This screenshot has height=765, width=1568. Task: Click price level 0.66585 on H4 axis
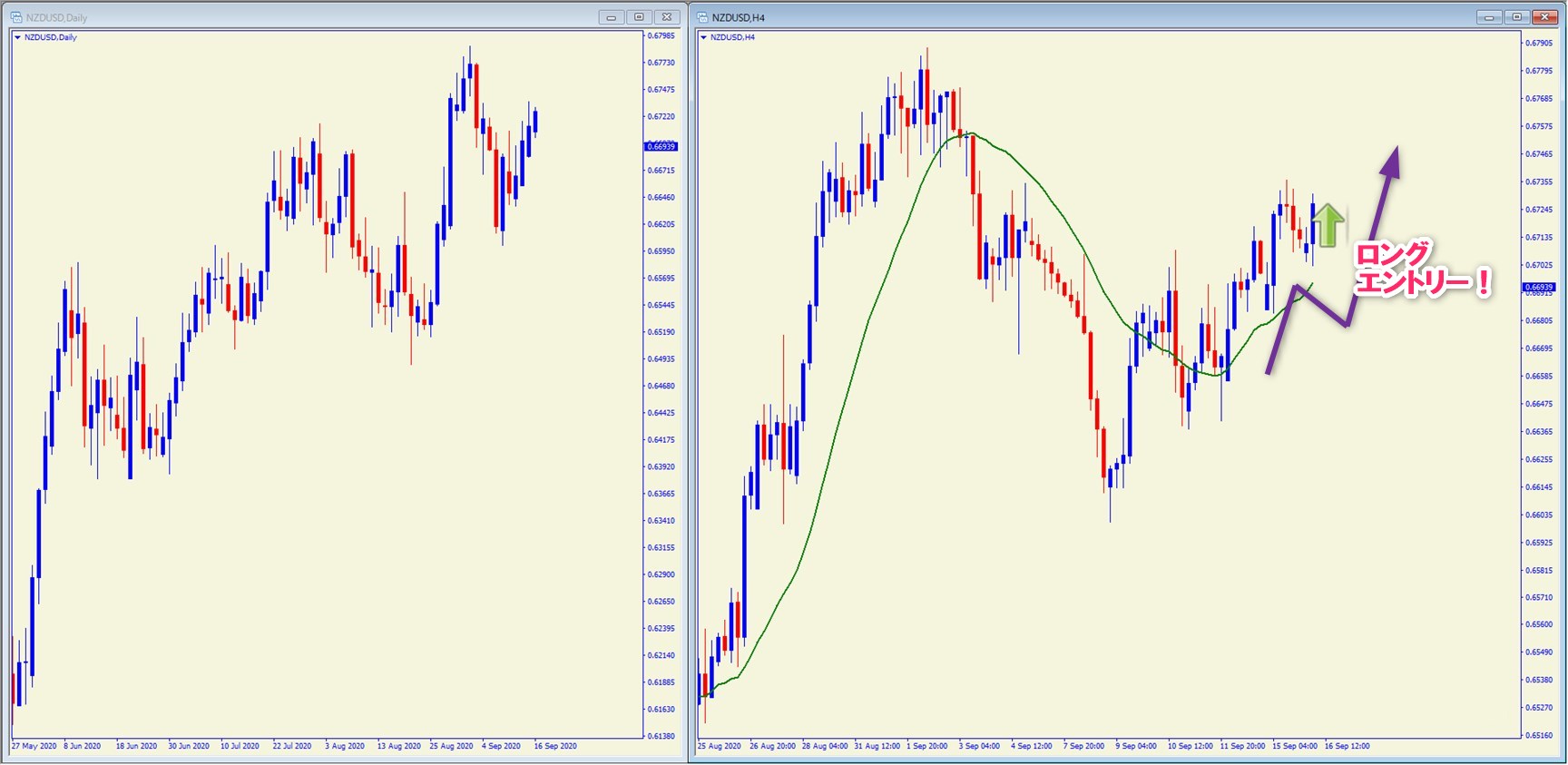click(x=1539, y=377)
